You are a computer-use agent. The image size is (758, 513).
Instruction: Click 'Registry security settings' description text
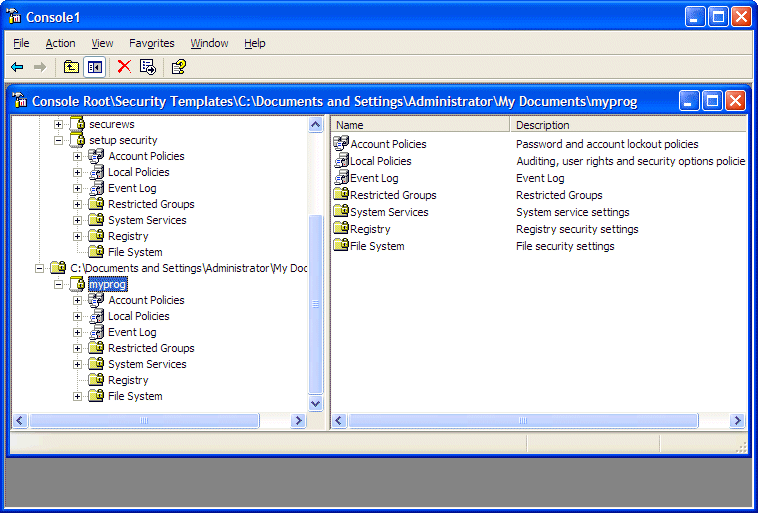577,229
